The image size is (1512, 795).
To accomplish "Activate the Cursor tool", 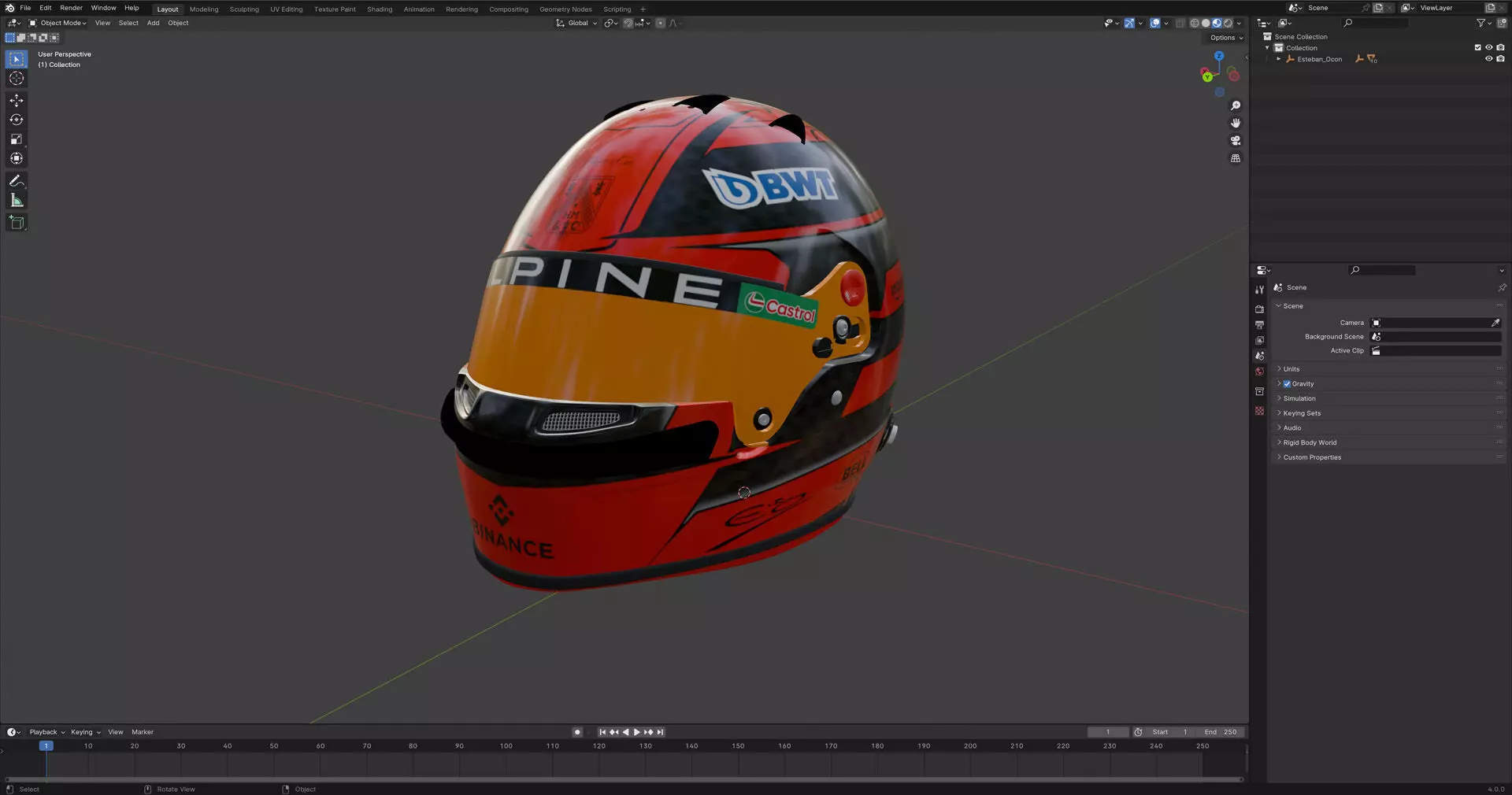I will tap(17, 79).
